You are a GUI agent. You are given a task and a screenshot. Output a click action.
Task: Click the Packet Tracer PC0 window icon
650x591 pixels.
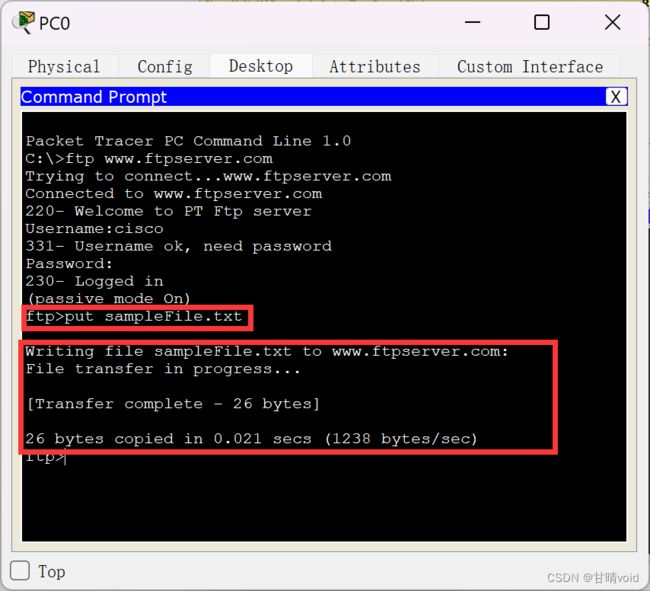[x=24, y=22]
